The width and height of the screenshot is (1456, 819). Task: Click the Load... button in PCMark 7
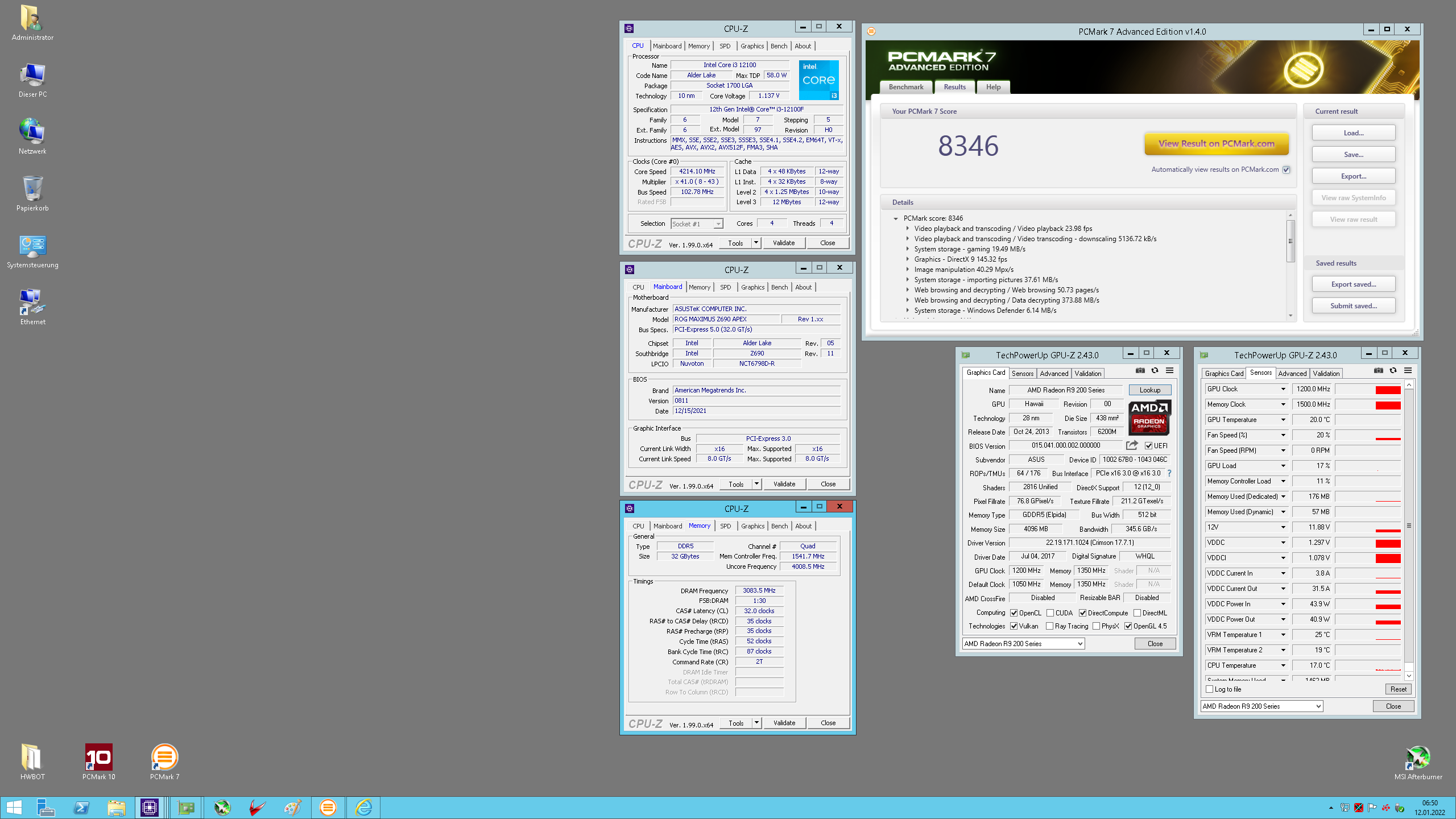[1354, 133]
